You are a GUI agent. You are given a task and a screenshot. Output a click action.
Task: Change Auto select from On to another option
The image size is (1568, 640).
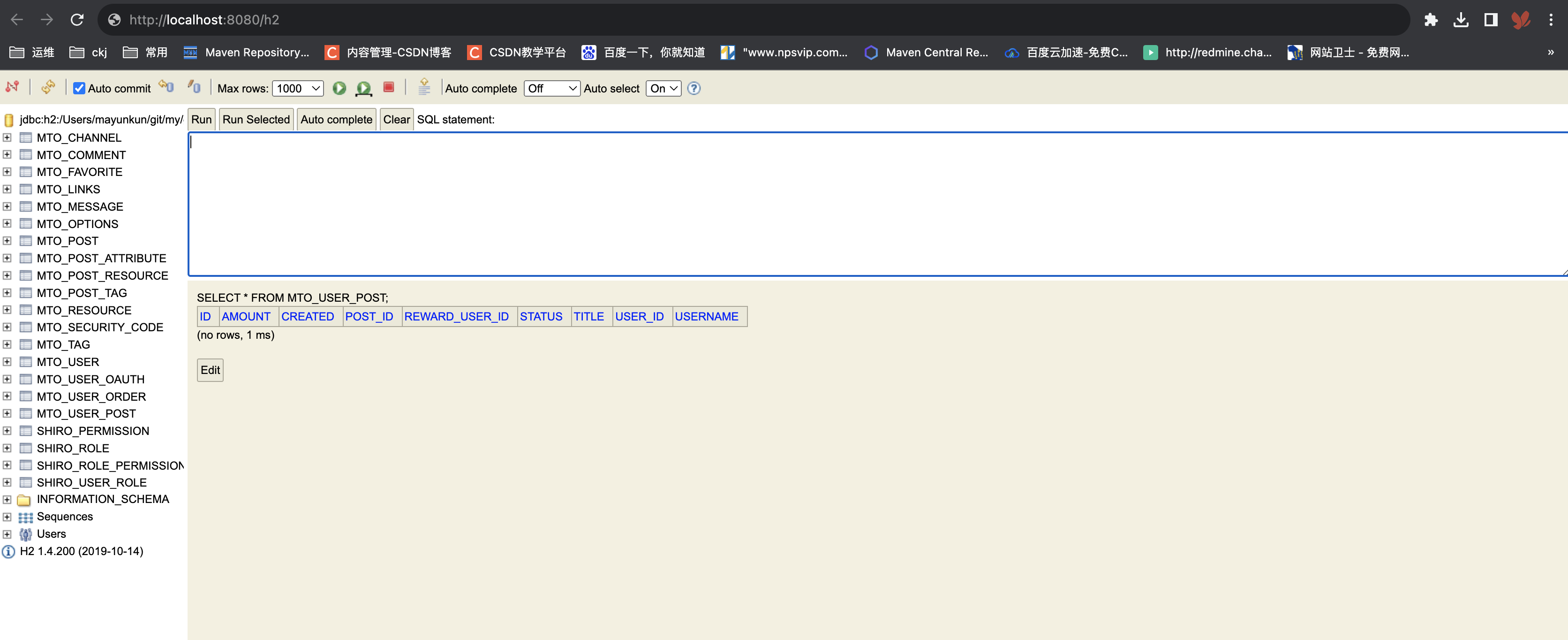(663, 88)
